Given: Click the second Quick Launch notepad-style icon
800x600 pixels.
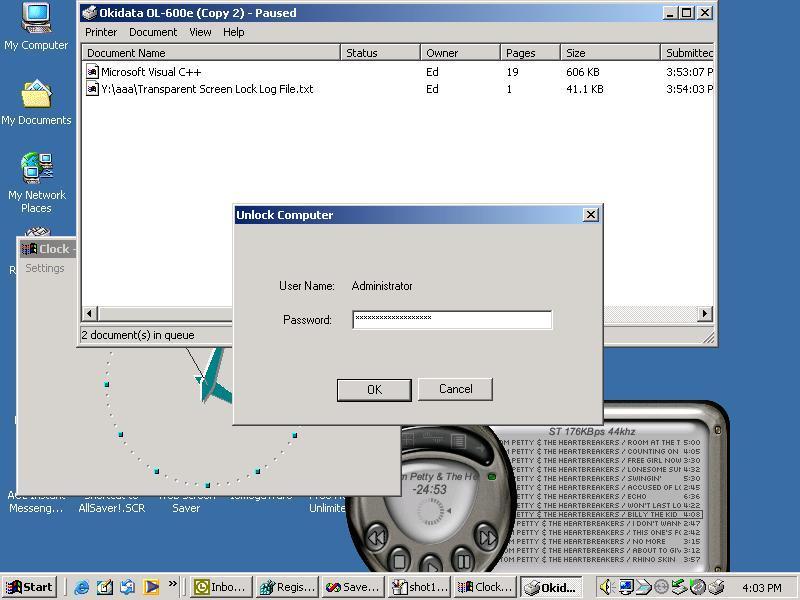Looking at the screenshot, I should click(105, 587).
